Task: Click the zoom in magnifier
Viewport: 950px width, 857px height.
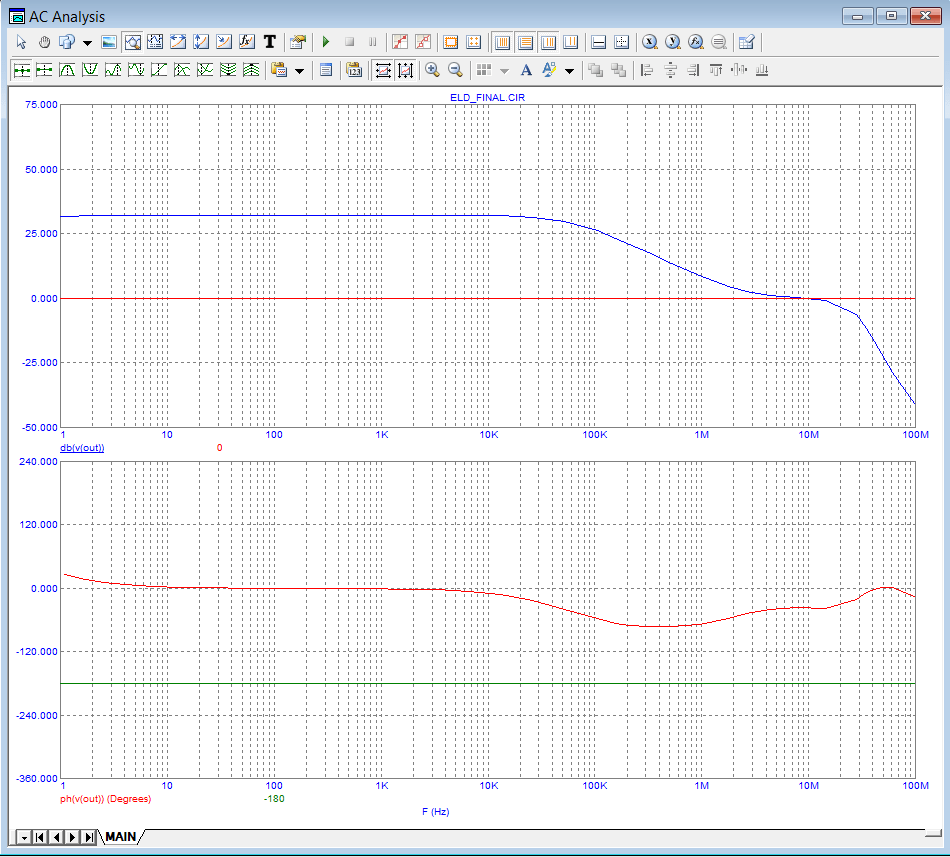Action: tap(432, 70)
